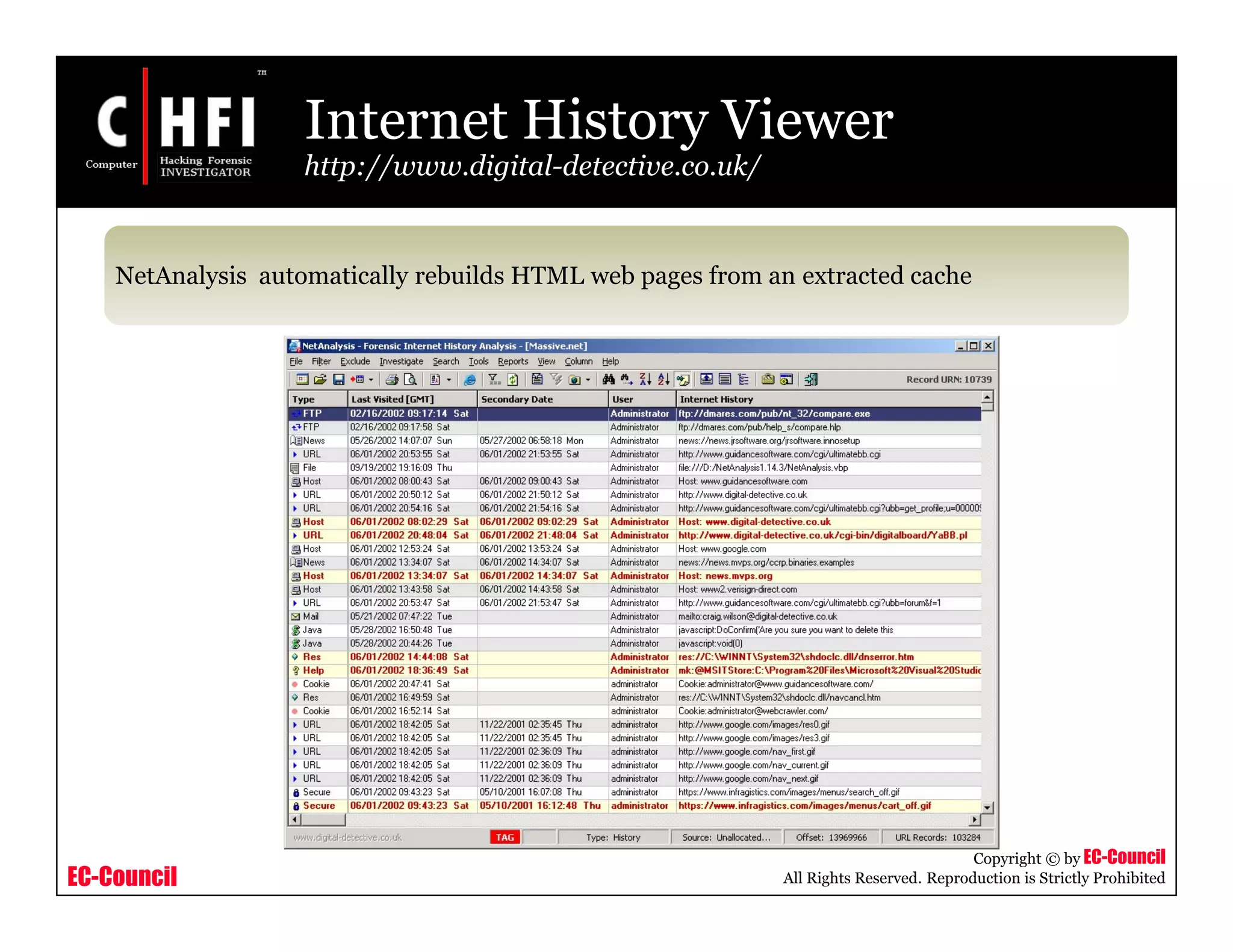Image resolution: width=1233 pixels, height=952 pixels.
Task: Click the Type column header
Action: (318, 399)
